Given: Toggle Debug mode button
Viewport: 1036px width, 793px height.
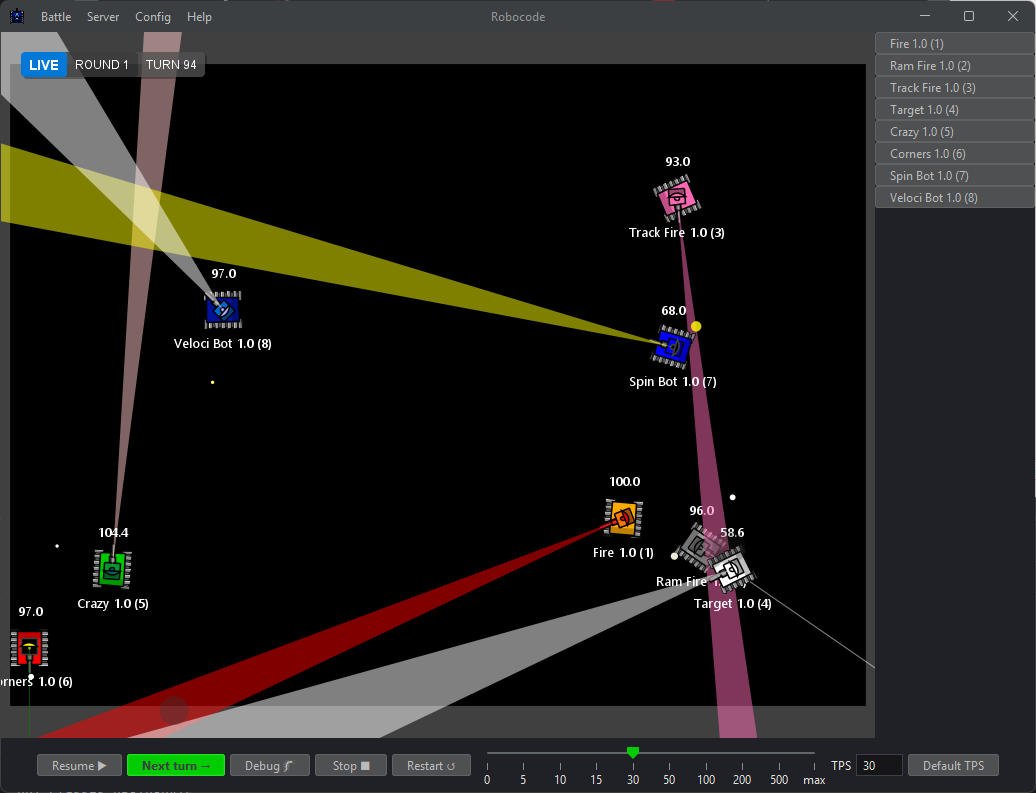Looking at the screenshot, I should [270, 765].
